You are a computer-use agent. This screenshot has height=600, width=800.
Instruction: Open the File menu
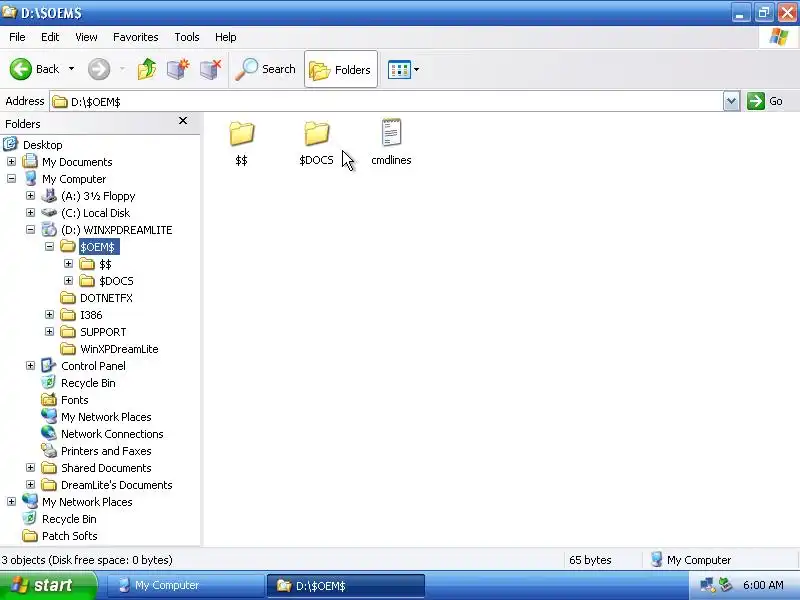tap(17, 37)
